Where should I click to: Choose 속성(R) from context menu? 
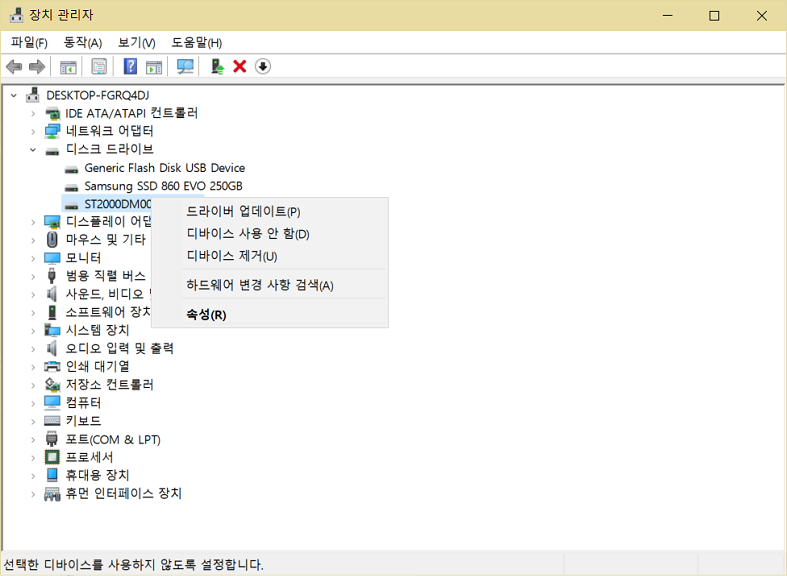(270, 315)
